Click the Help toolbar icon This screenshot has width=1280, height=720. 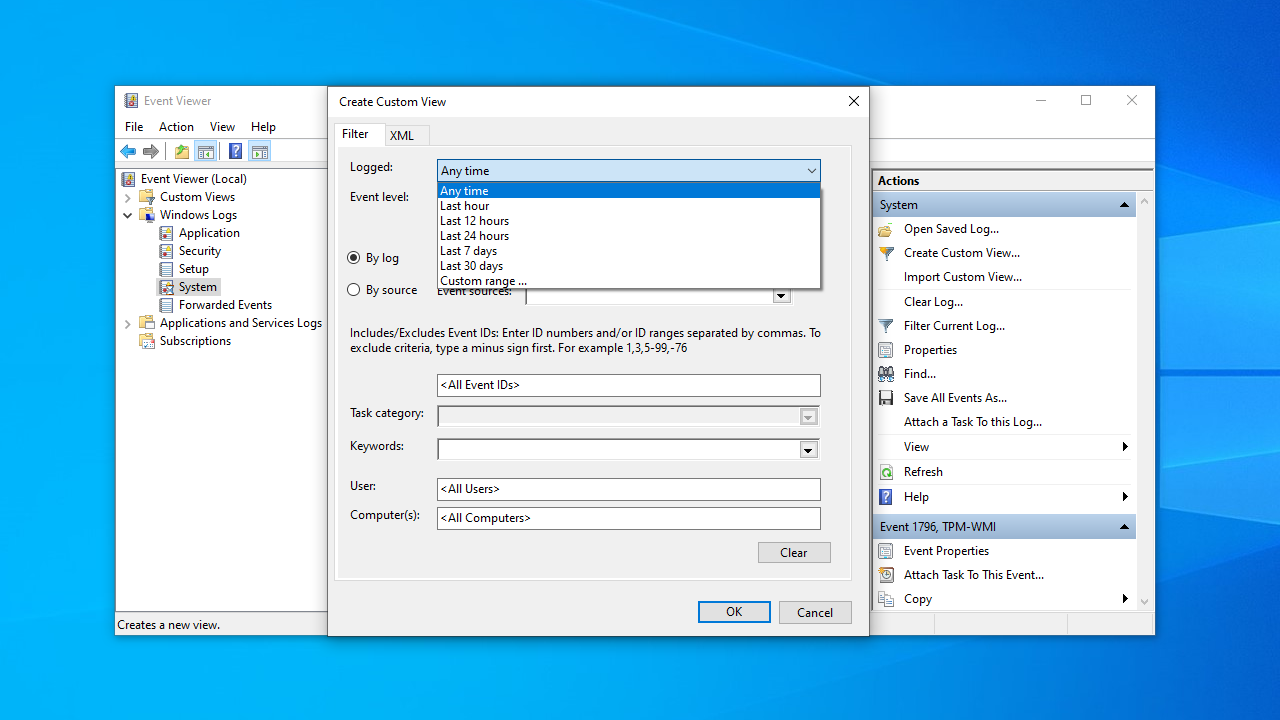[235, 152]
